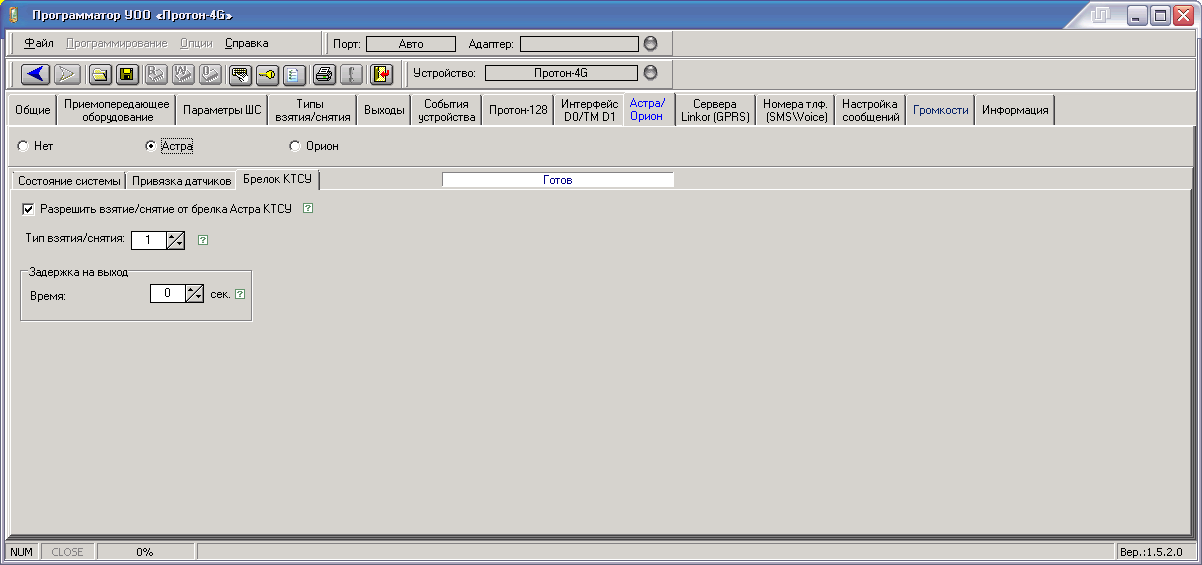Click the device status indicator lamp
Viewport: 1202px width, 565px height.
tap(651, 73)
